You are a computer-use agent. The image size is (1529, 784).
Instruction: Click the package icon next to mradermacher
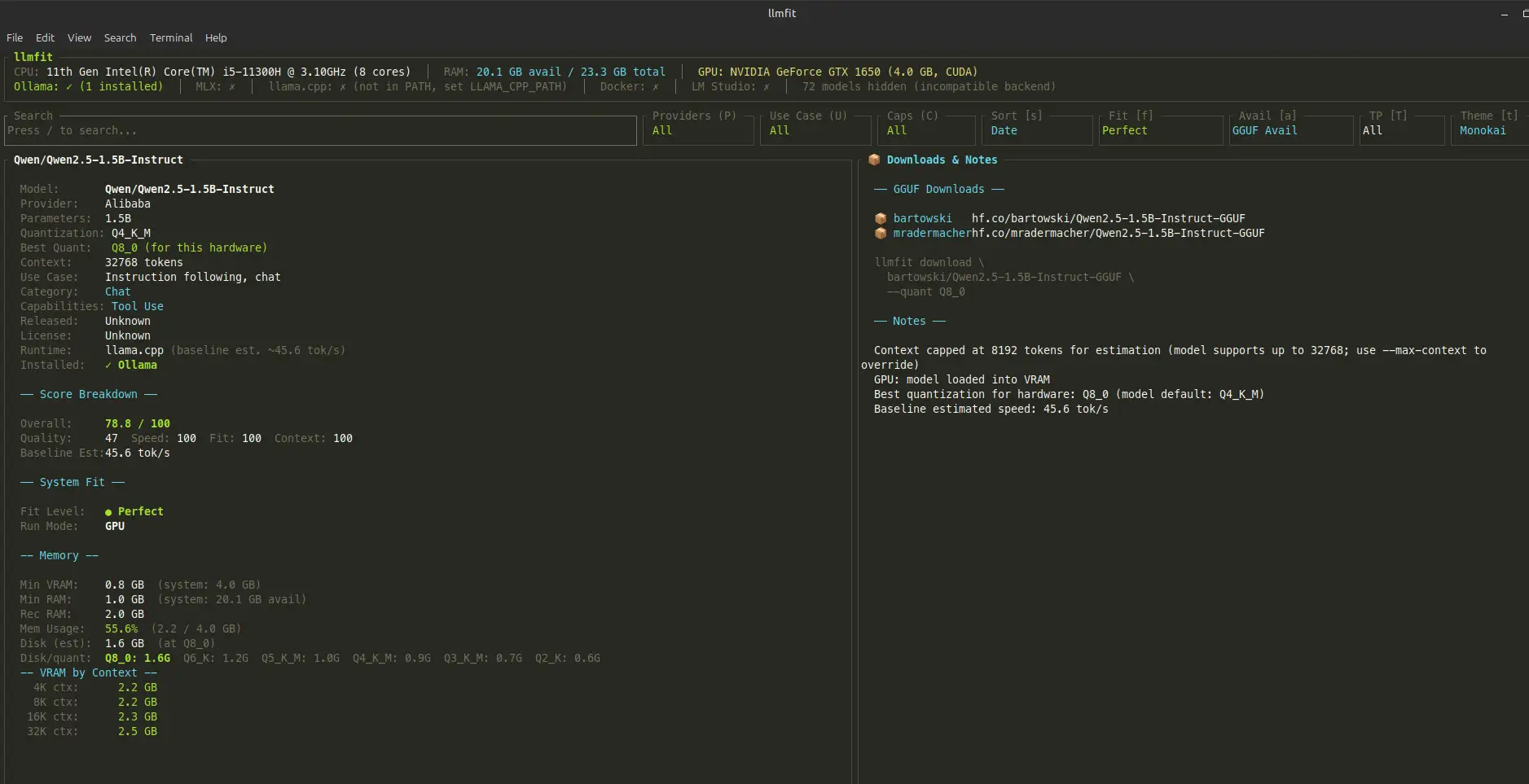coord(880,233)
